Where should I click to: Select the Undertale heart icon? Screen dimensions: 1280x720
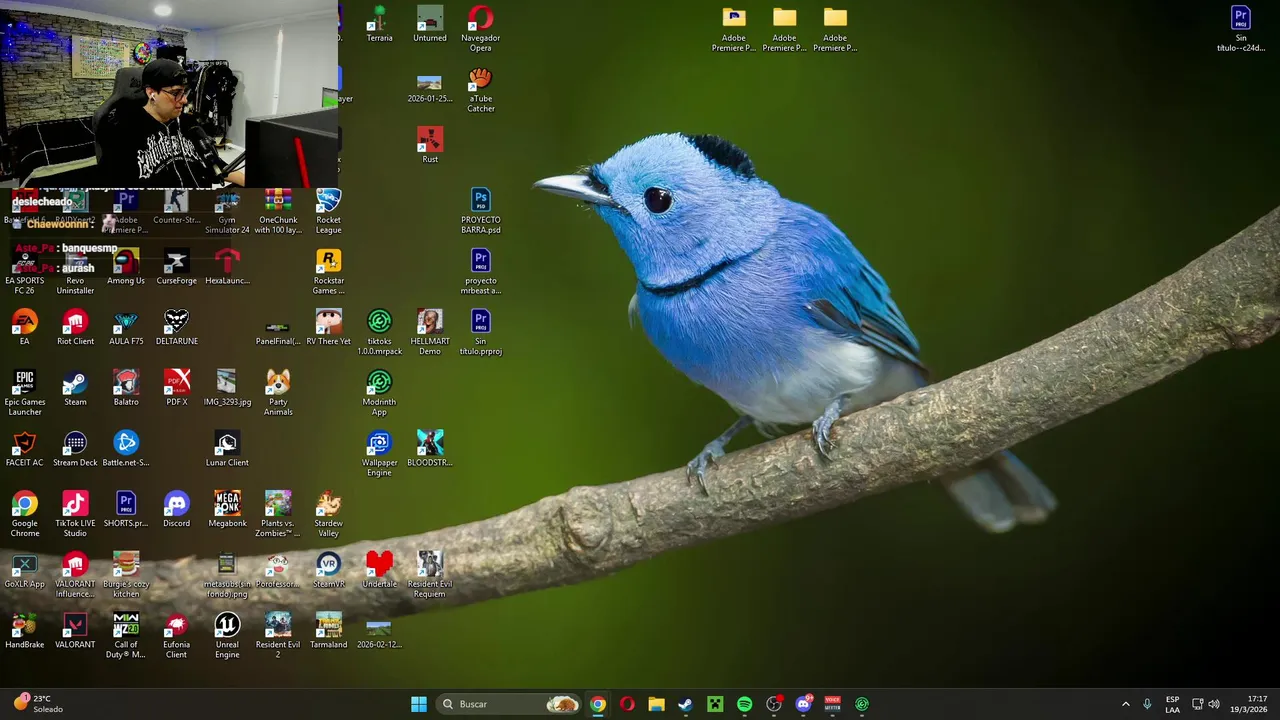[379, 570]
